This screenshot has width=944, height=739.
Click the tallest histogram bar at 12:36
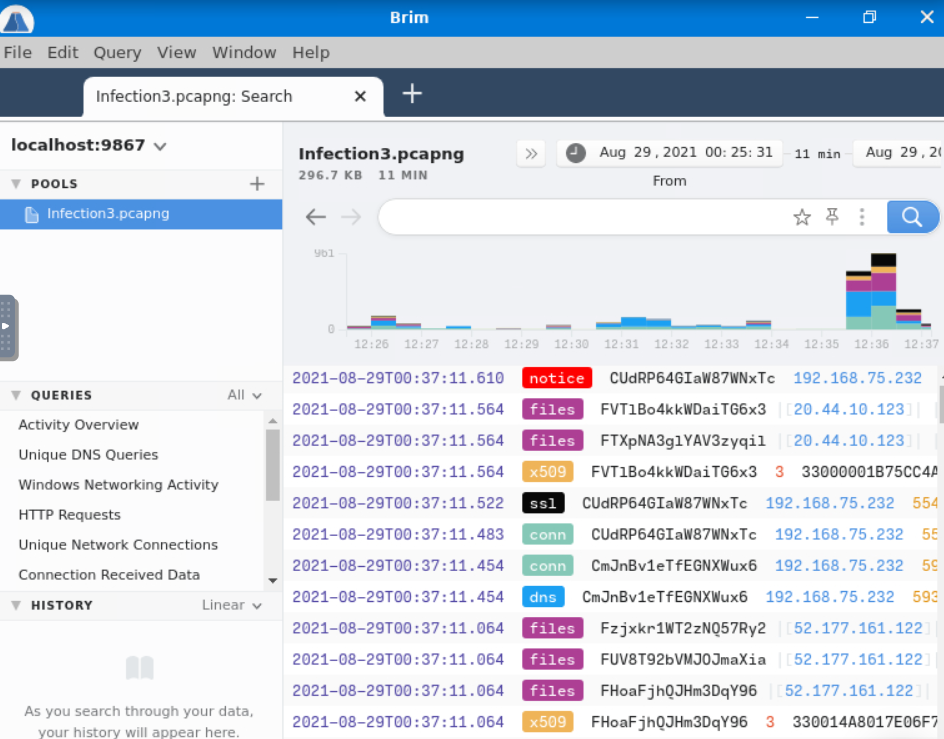[x=883, y=292]
